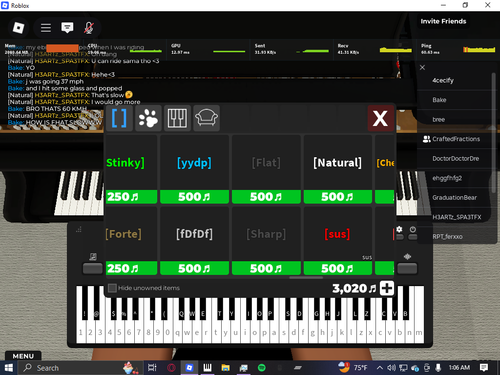The width and height of the screenshot is (500, 375).
Task: Click the 1:06 AM taskbar clock
Action: (x=459, y=367)
